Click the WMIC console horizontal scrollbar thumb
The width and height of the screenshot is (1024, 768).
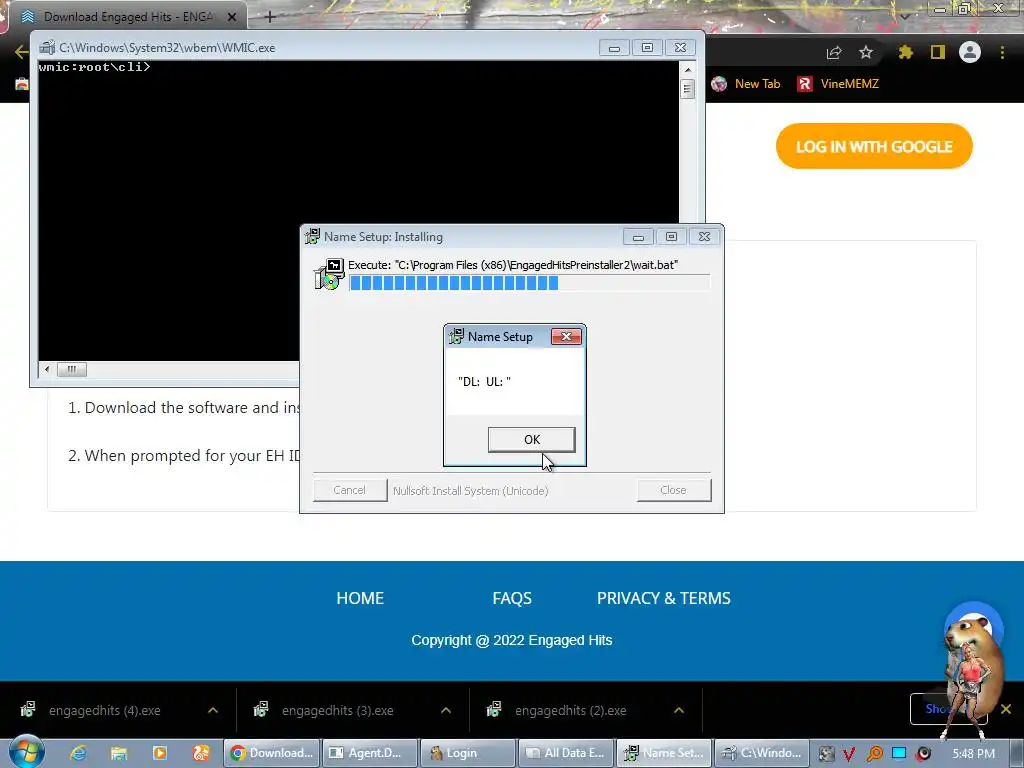(71, 370)
